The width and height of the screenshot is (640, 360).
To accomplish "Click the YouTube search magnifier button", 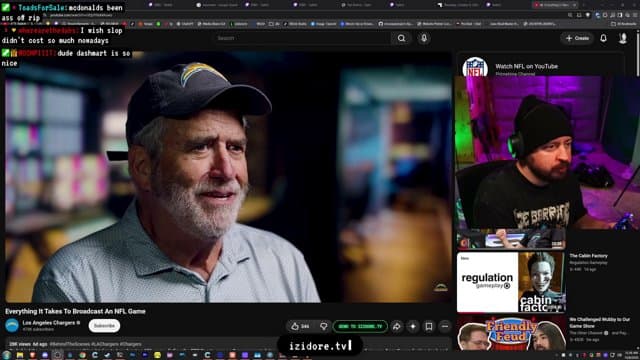I will [x=402, y=38].
